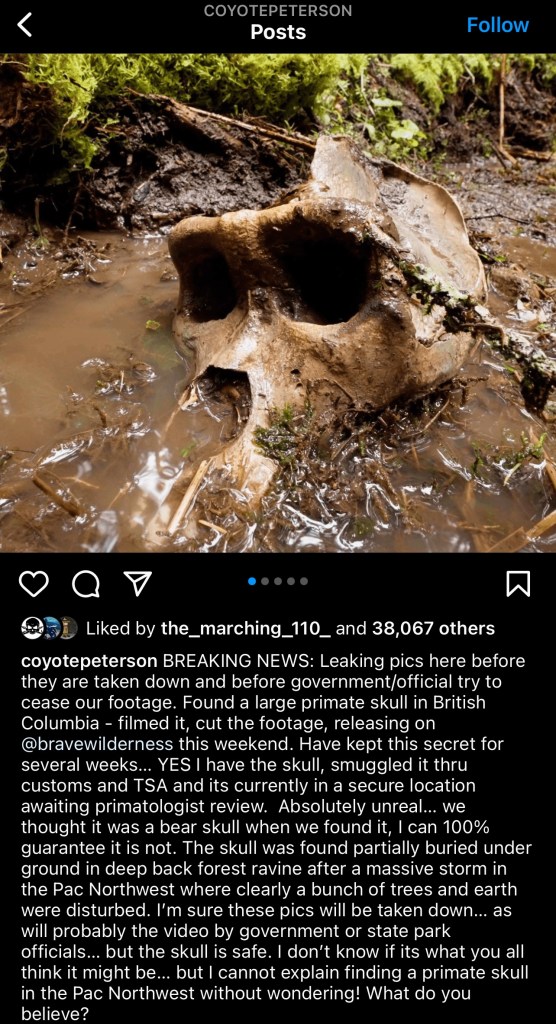Like the post with the heart icon
The image size is (556, 1024).
(x=33, y=583)
